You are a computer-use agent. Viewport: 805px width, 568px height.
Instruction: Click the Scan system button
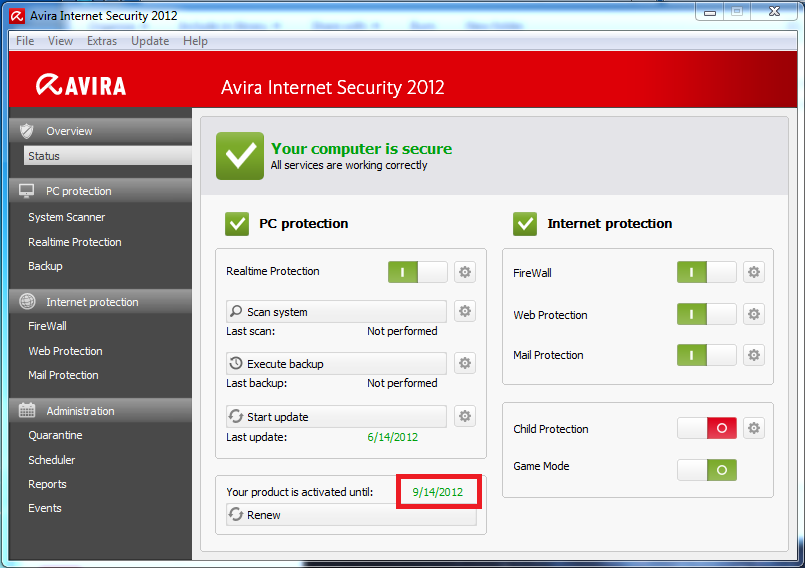pos(336,312)
